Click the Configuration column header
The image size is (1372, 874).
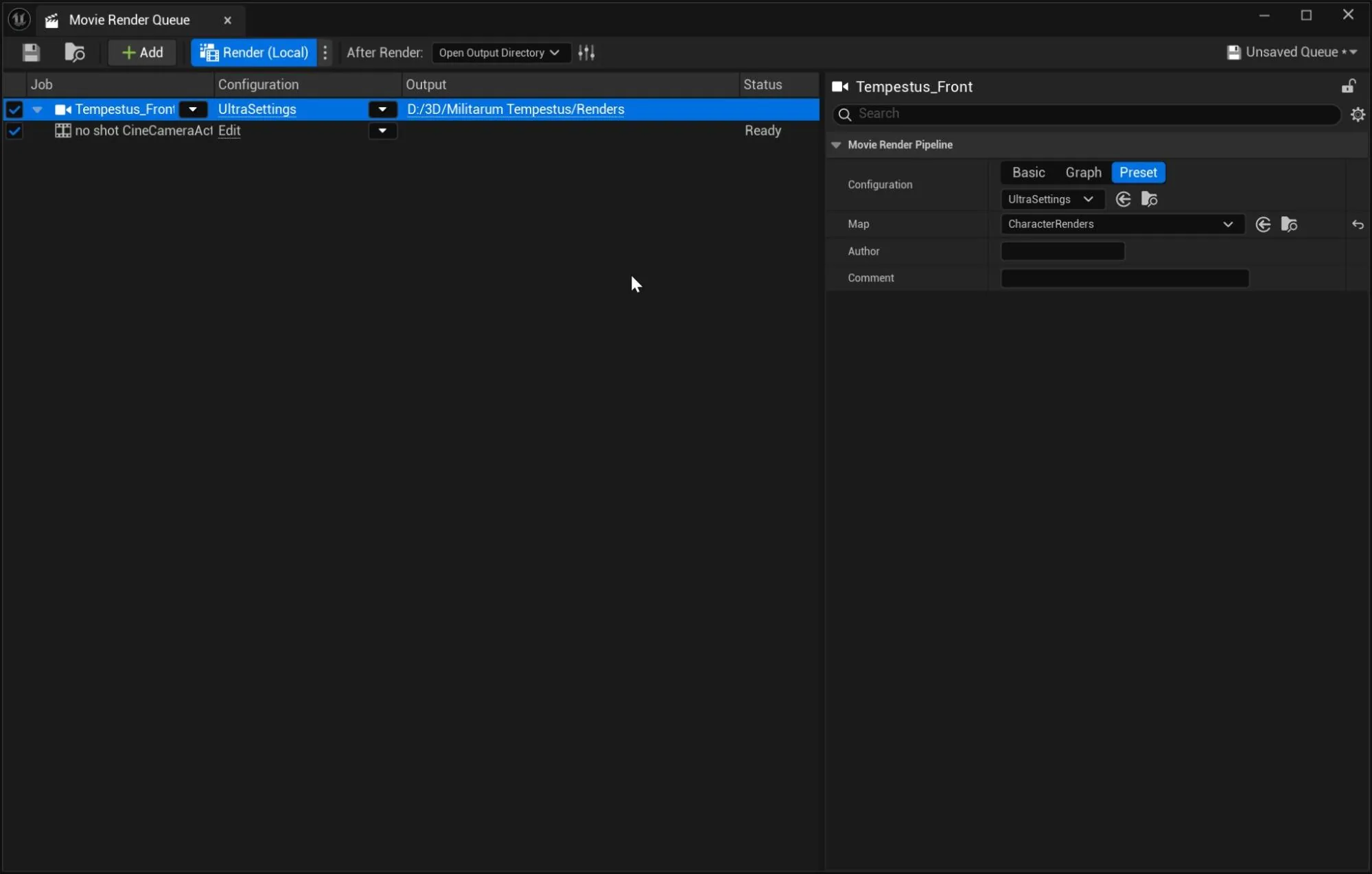pyautogui.click(x=307, y=84)
